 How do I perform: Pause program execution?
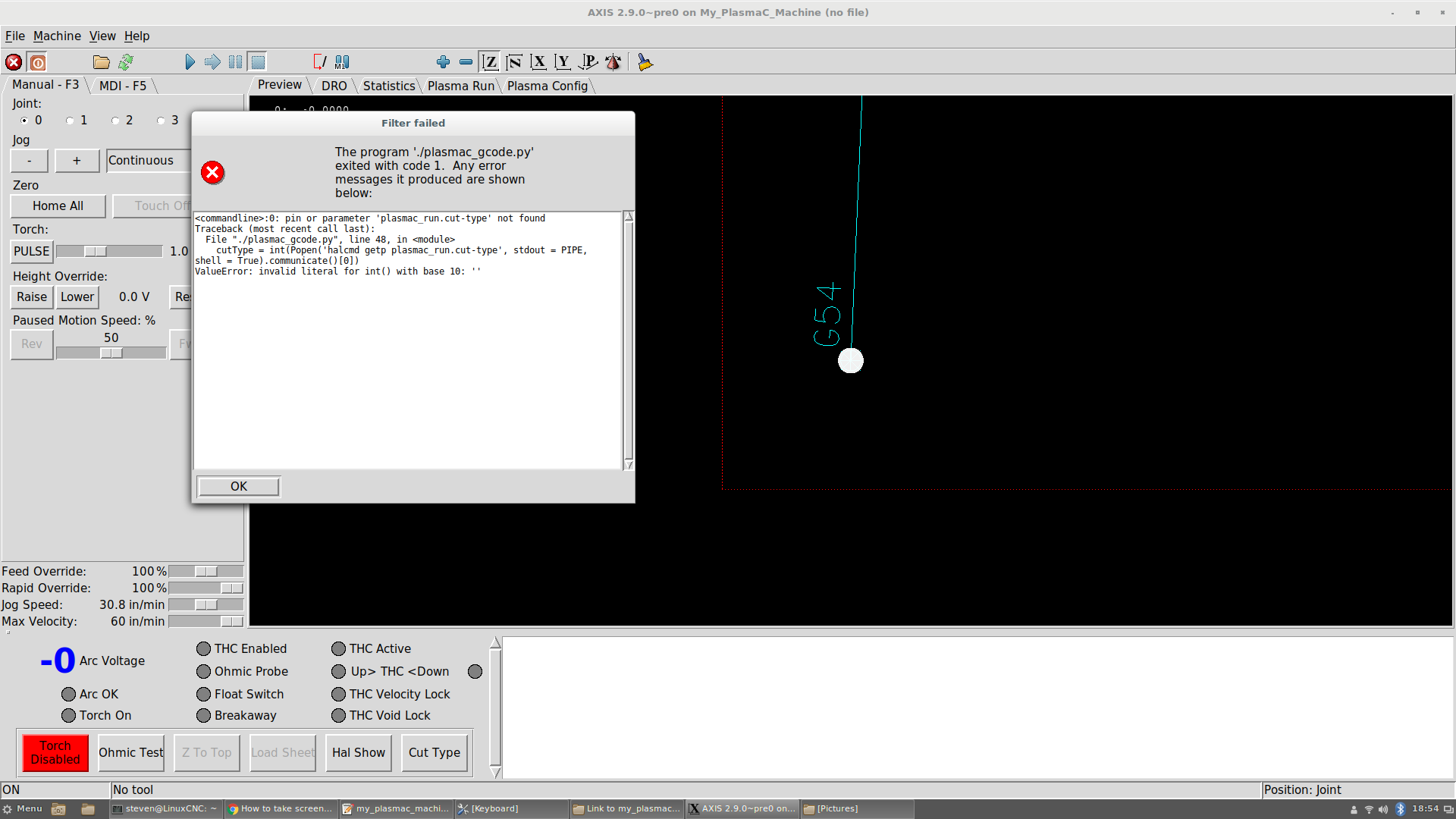(236, 62)
